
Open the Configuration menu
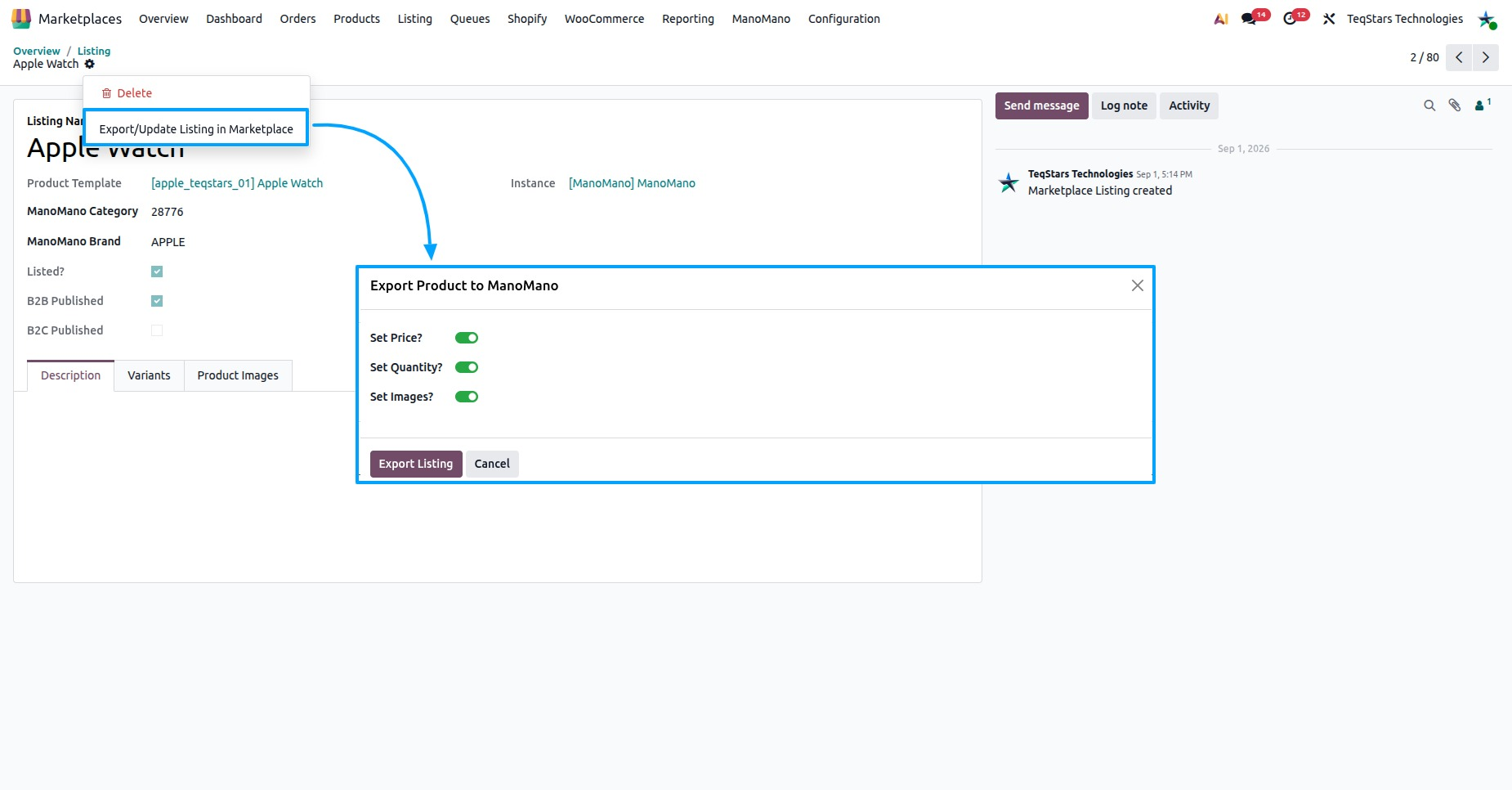click(844, 19)
